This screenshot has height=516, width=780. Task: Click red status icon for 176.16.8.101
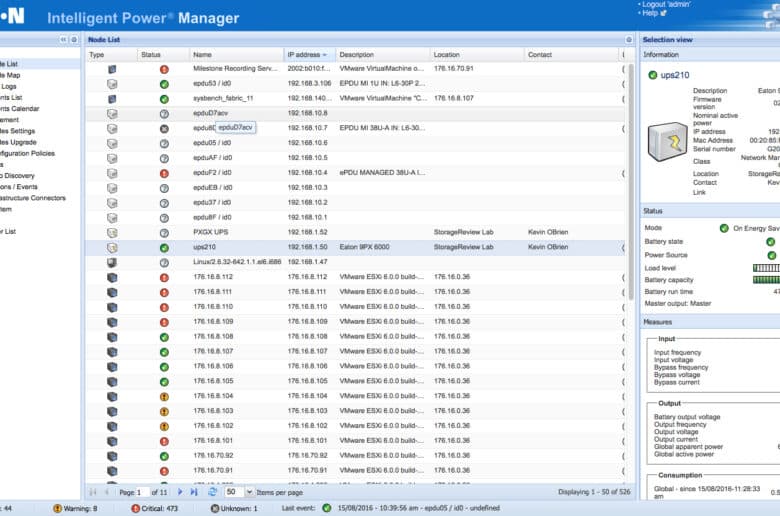click(164, 441)
